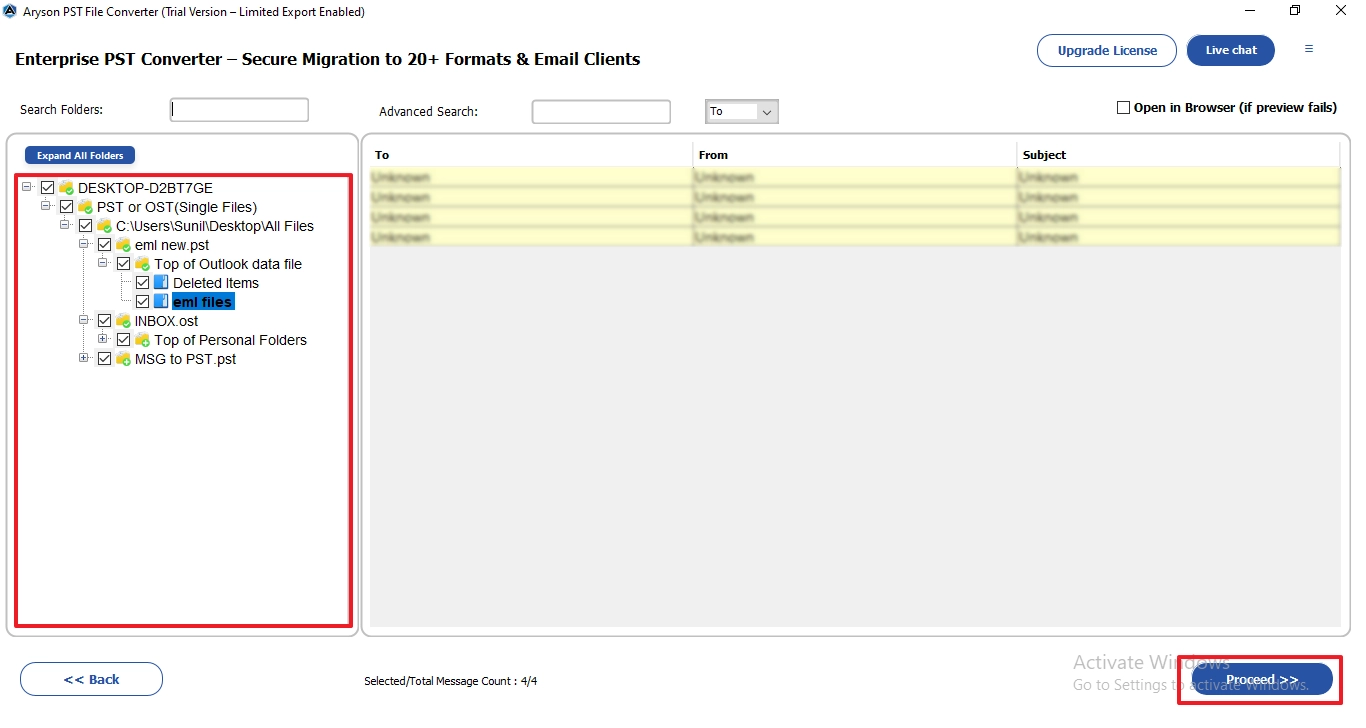Open the hamburger menu icon
1366x728 pixels.
point(1309,49)
